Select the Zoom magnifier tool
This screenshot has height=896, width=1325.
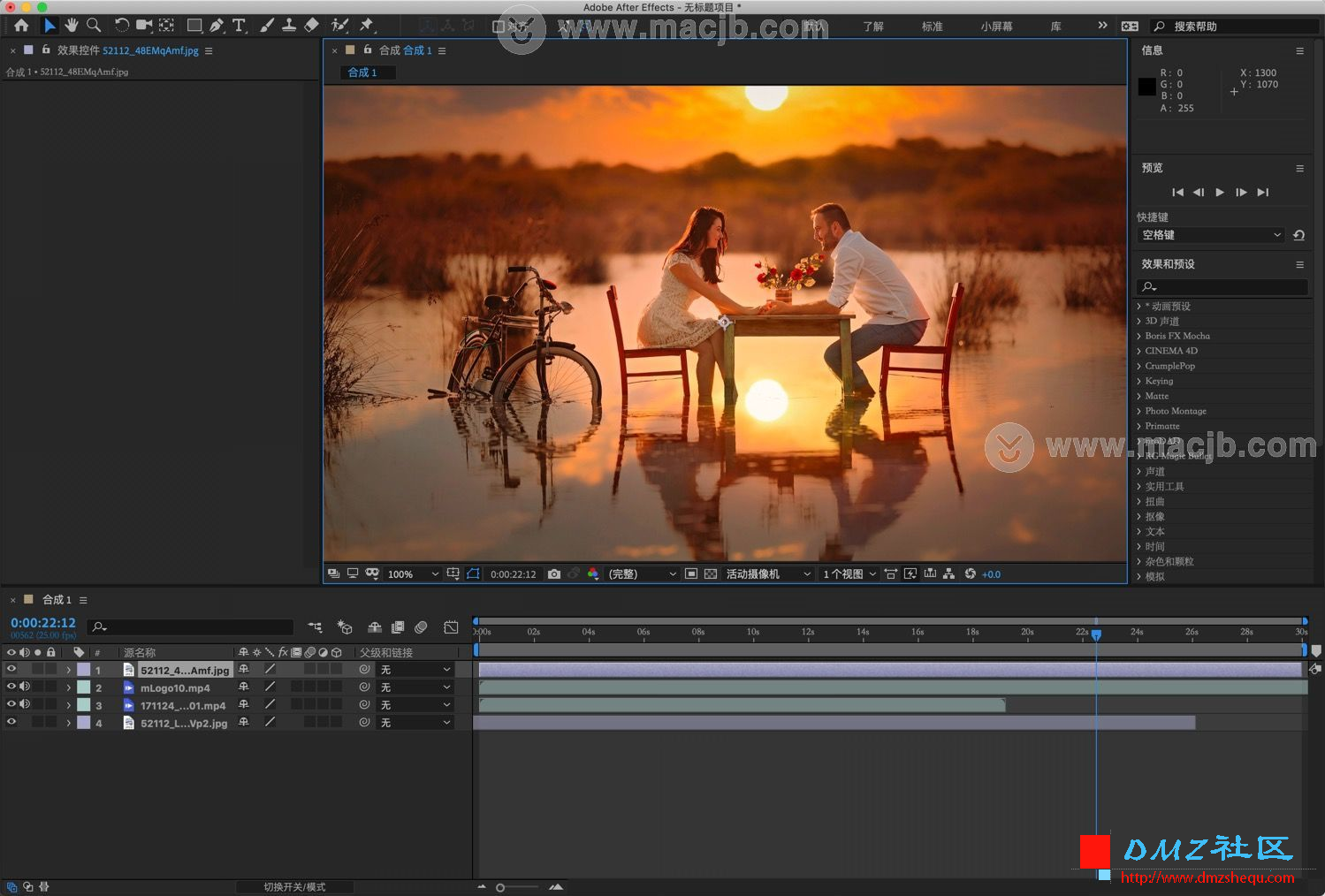pos(93,26)
